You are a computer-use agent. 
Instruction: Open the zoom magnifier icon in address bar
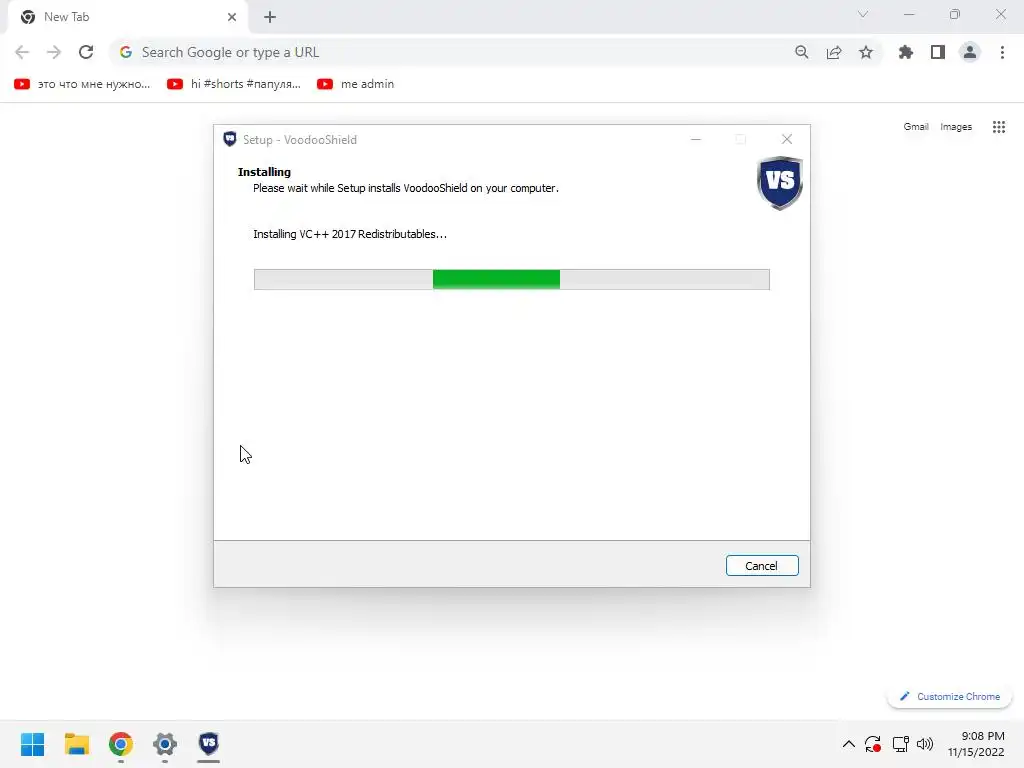[802, 52]
